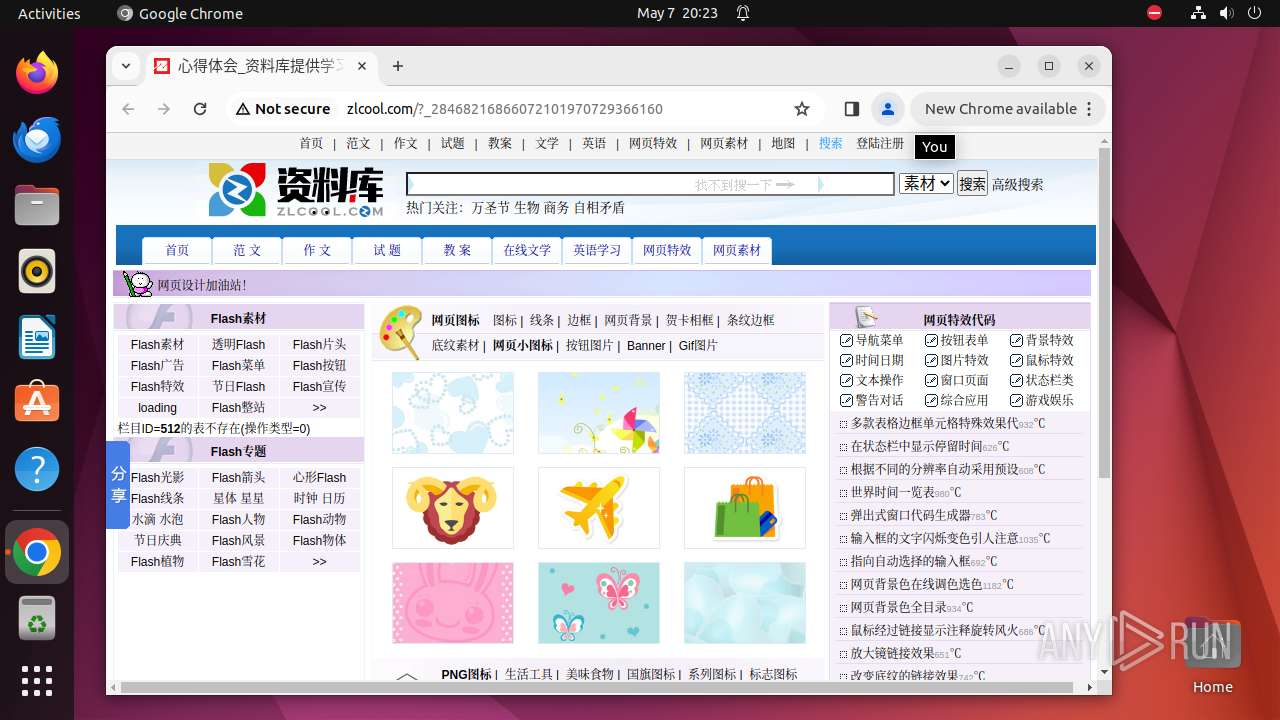1280x720 pixels.
Task: Open 导航菜单 effects category
Action: tap(879, 340)
